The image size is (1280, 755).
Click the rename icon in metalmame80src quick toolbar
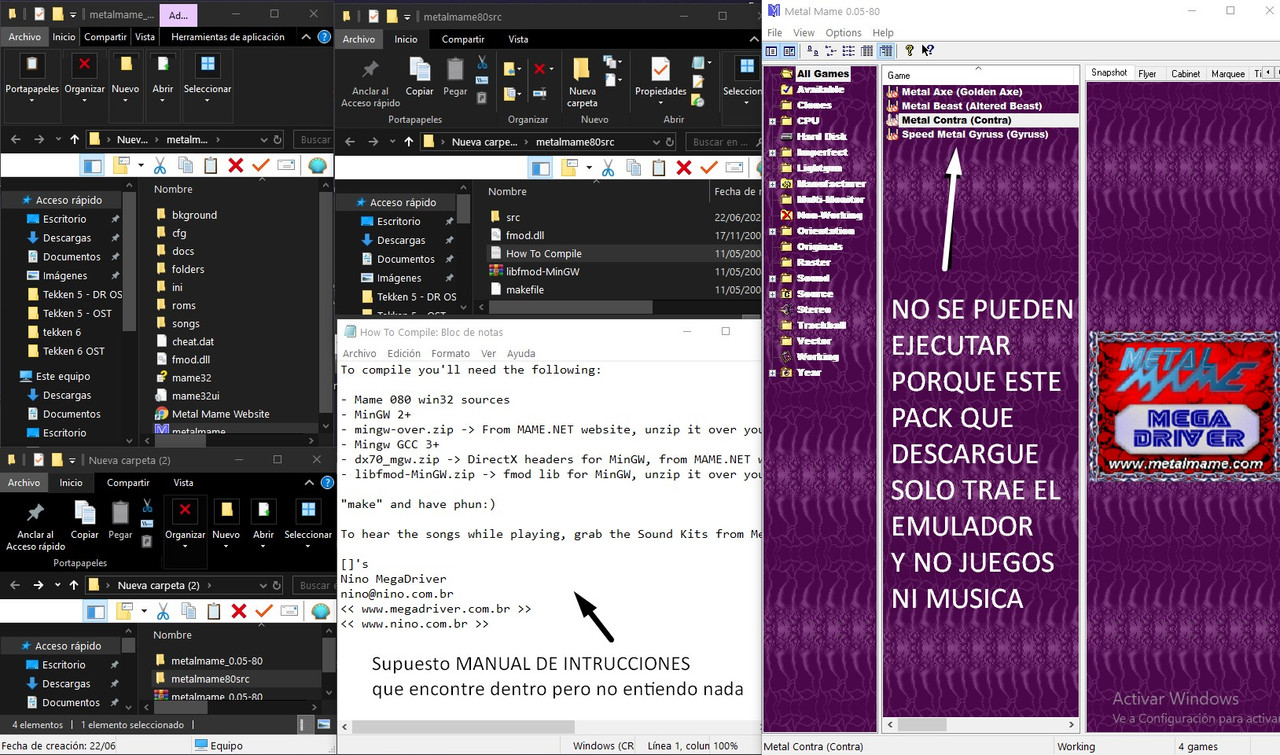[735, 168]
